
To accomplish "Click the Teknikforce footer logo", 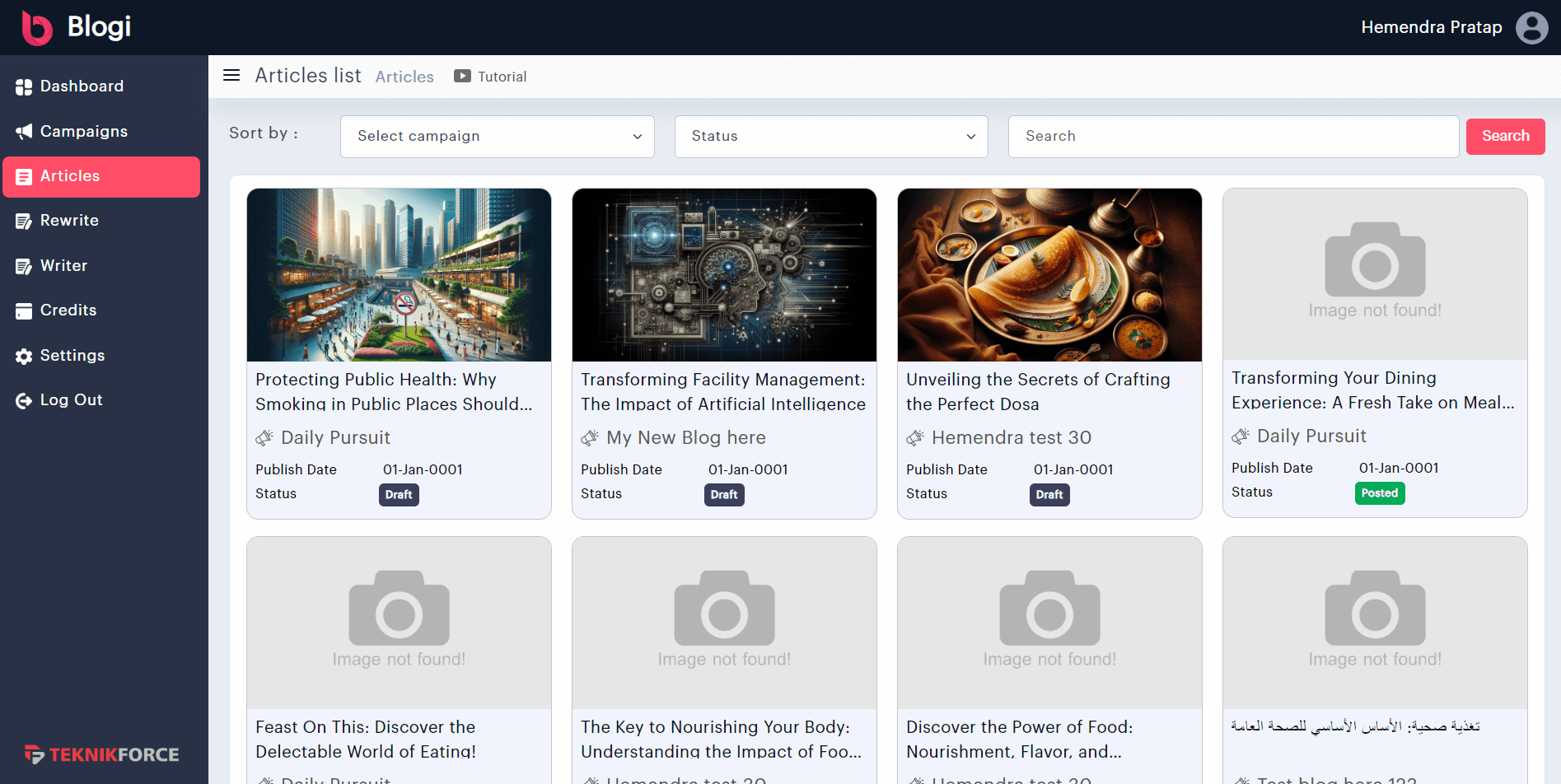I will [x=101, y=754].
